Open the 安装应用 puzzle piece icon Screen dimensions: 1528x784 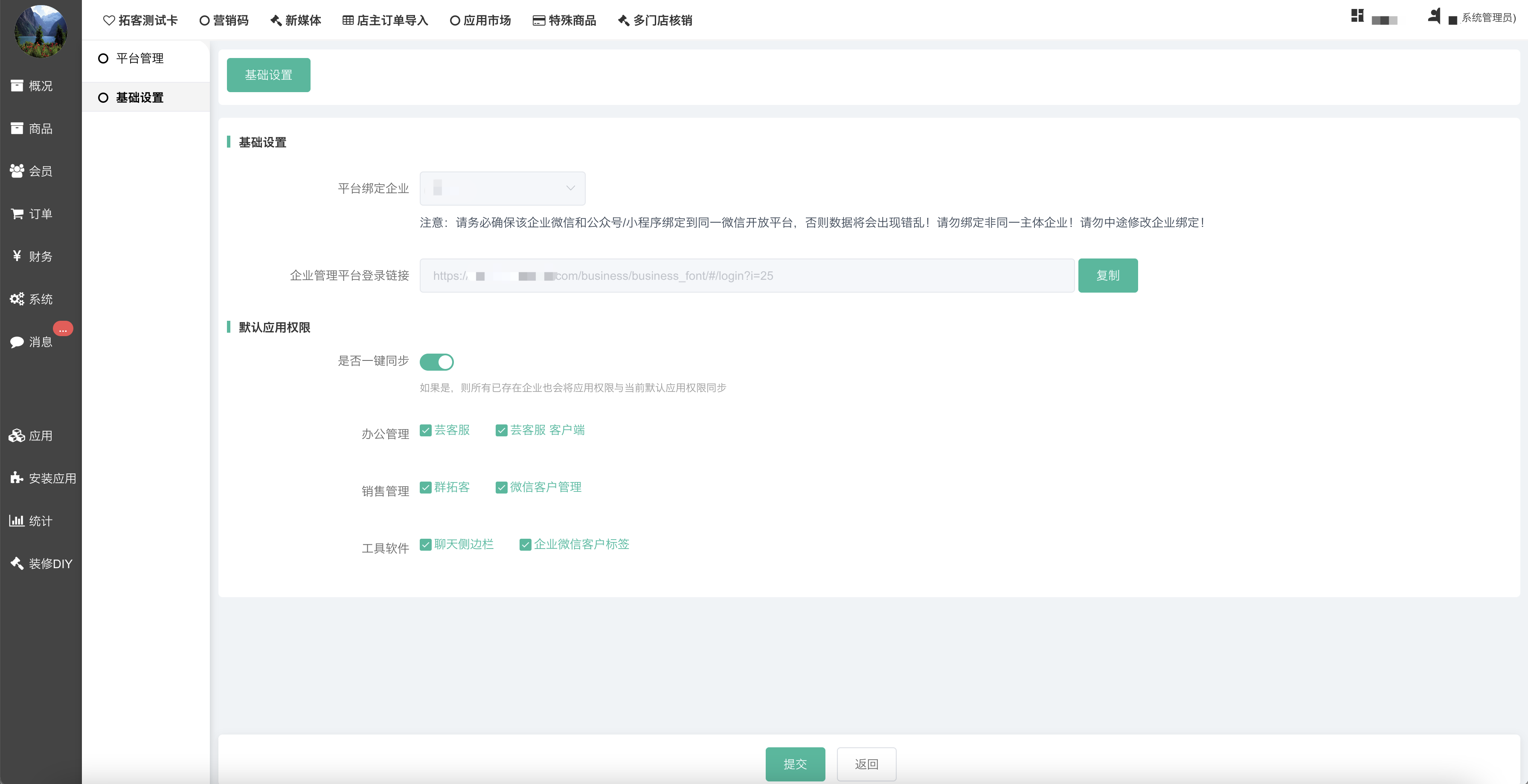tap(17, 478)
